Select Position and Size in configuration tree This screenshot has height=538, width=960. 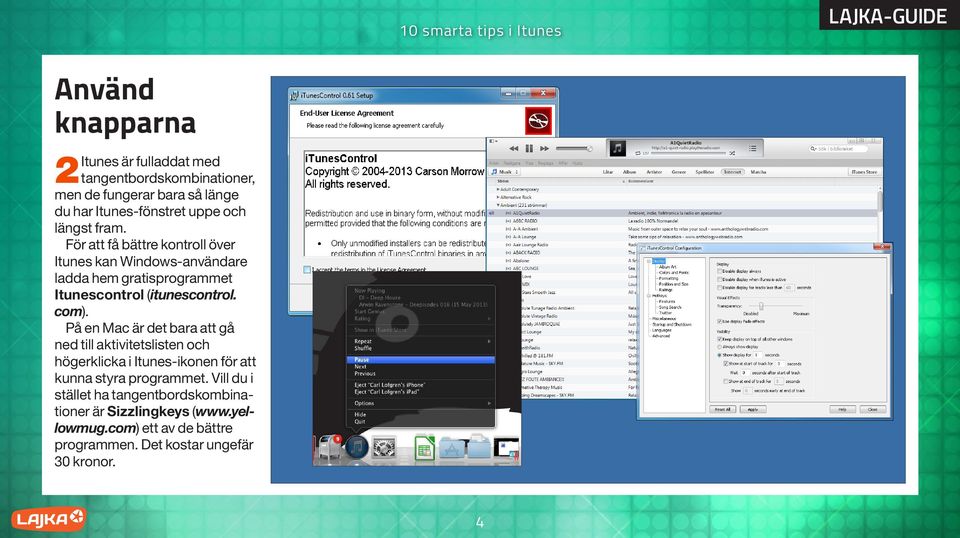tap(673, 284)
